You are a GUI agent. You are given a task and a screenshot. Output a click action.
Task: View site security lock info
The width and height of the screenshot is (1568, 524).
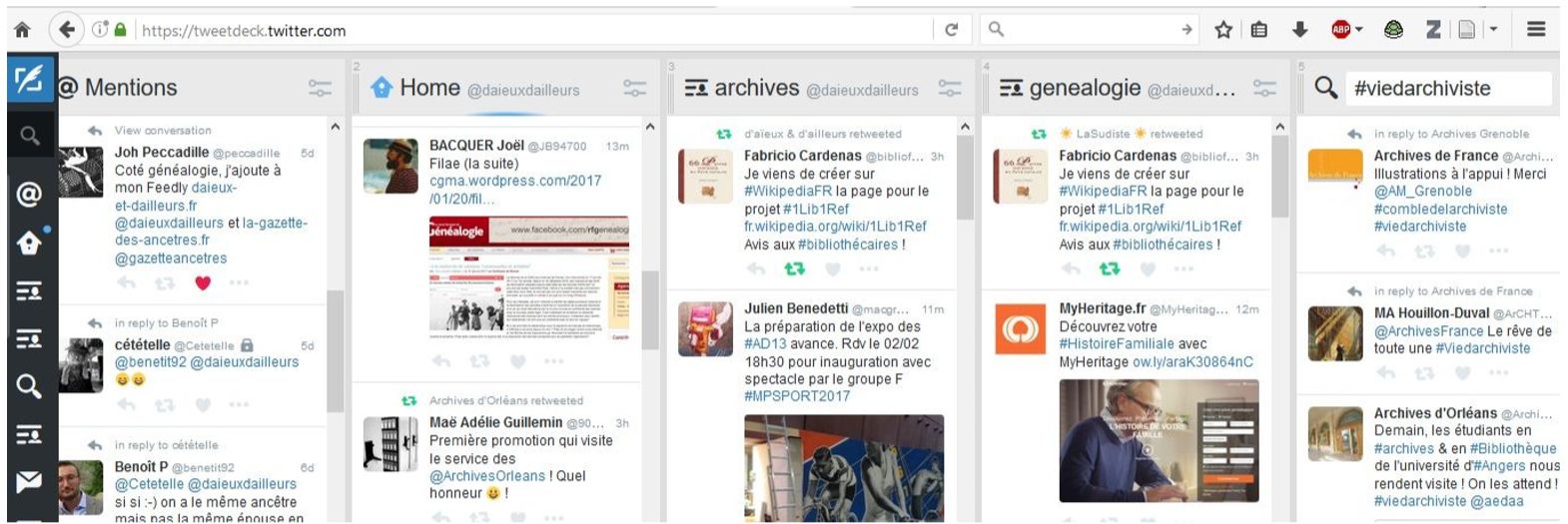point(121,30)
